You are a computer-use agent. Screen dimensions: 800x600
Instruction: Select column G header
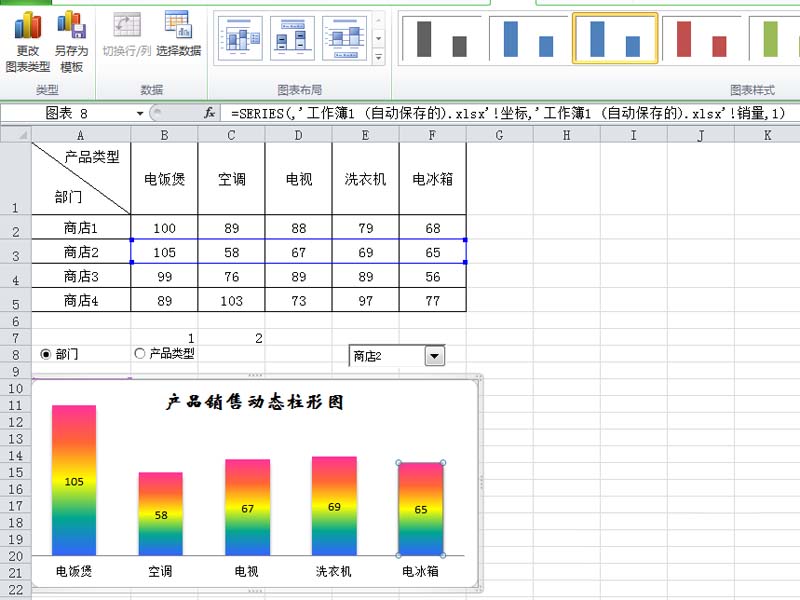pos(499,135)
